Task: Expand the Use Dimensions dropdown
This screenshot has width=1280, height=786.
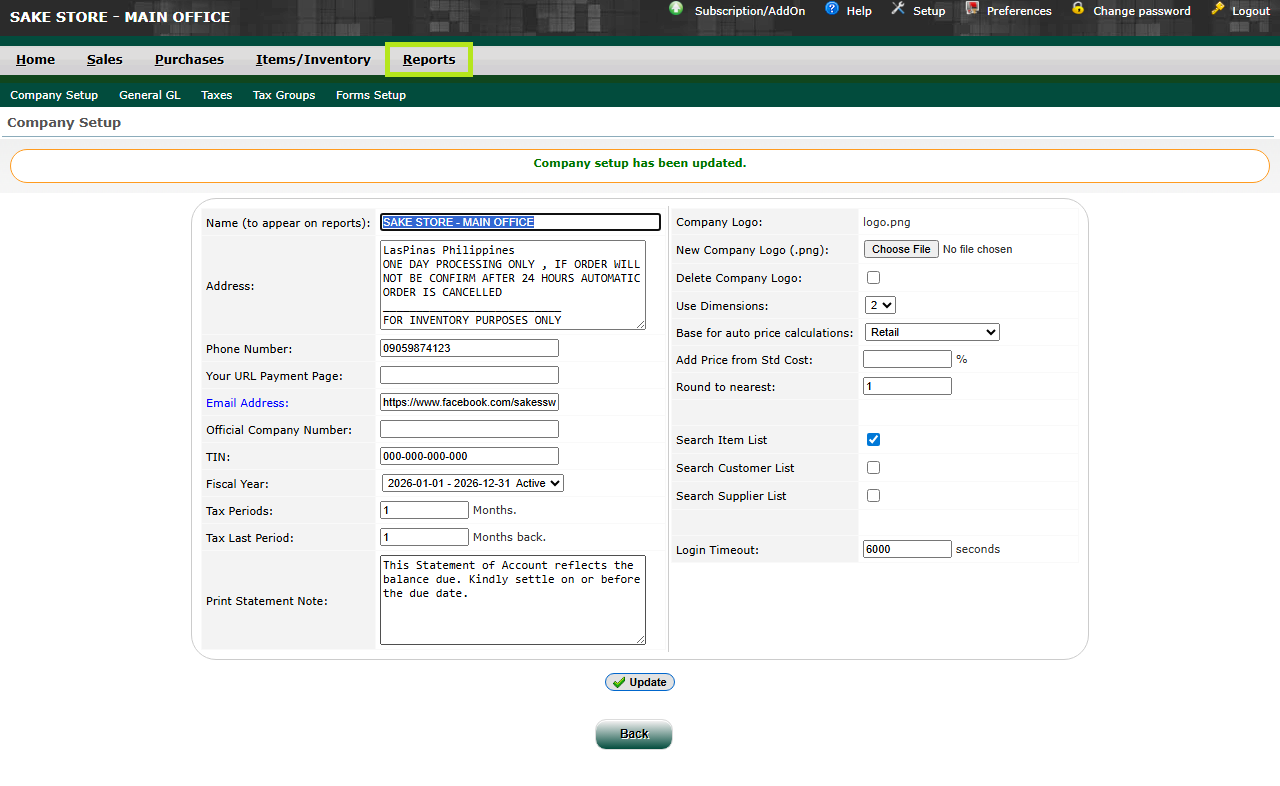Action: tap(880, 305)
